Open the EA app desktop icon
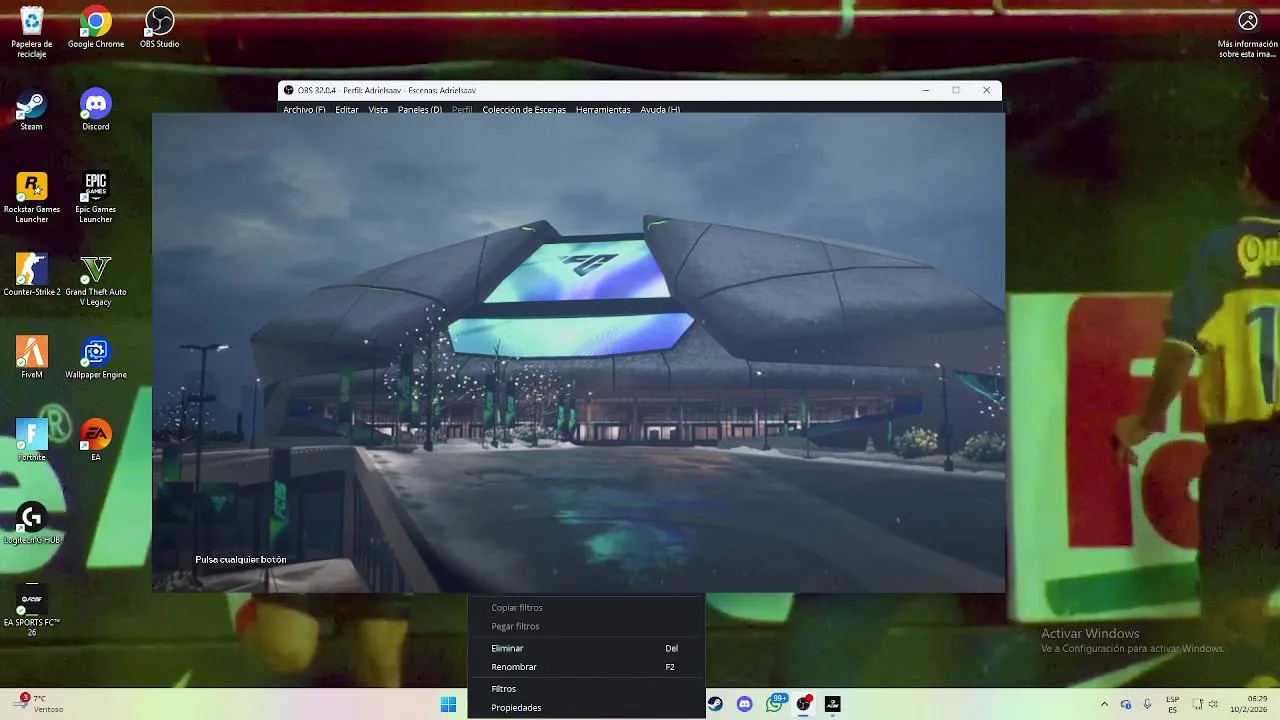Screen dimensions: 1280x720 point(96,440)
